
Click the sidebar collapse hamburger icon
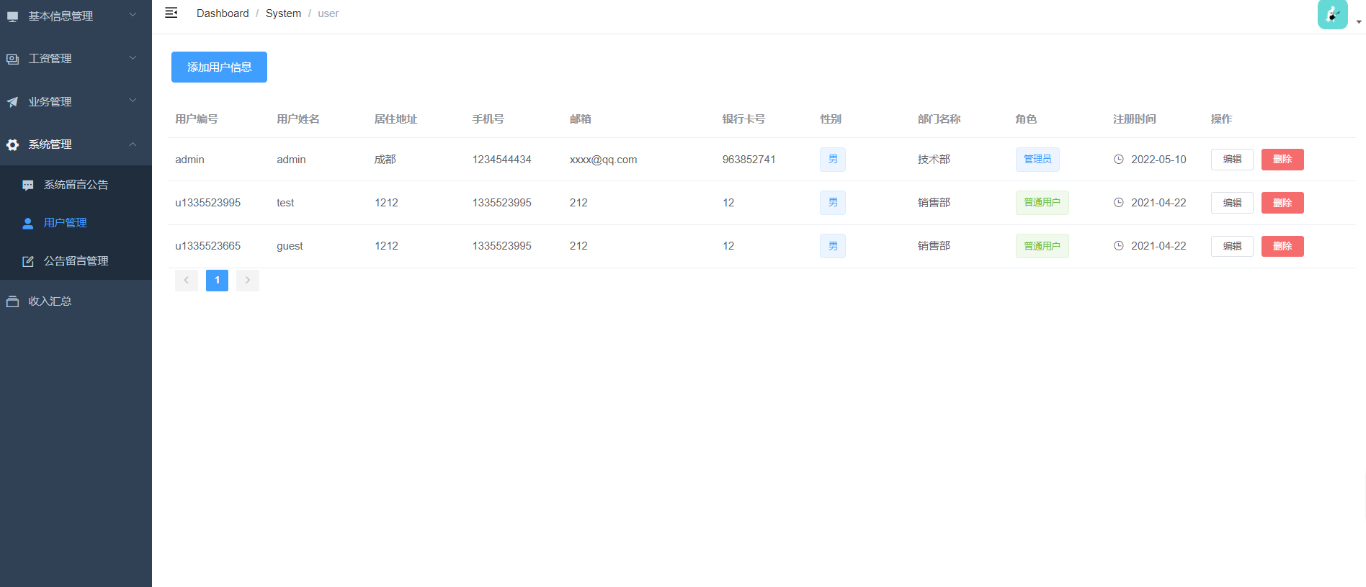coord(171,13)
